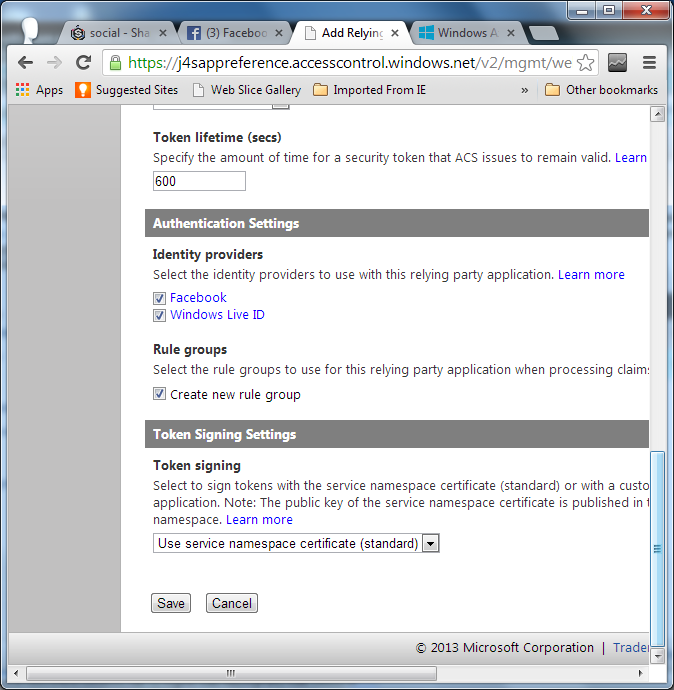Close the Windows A tab
The width and height of the screenshot is (674, 690).
click(511, 33)
